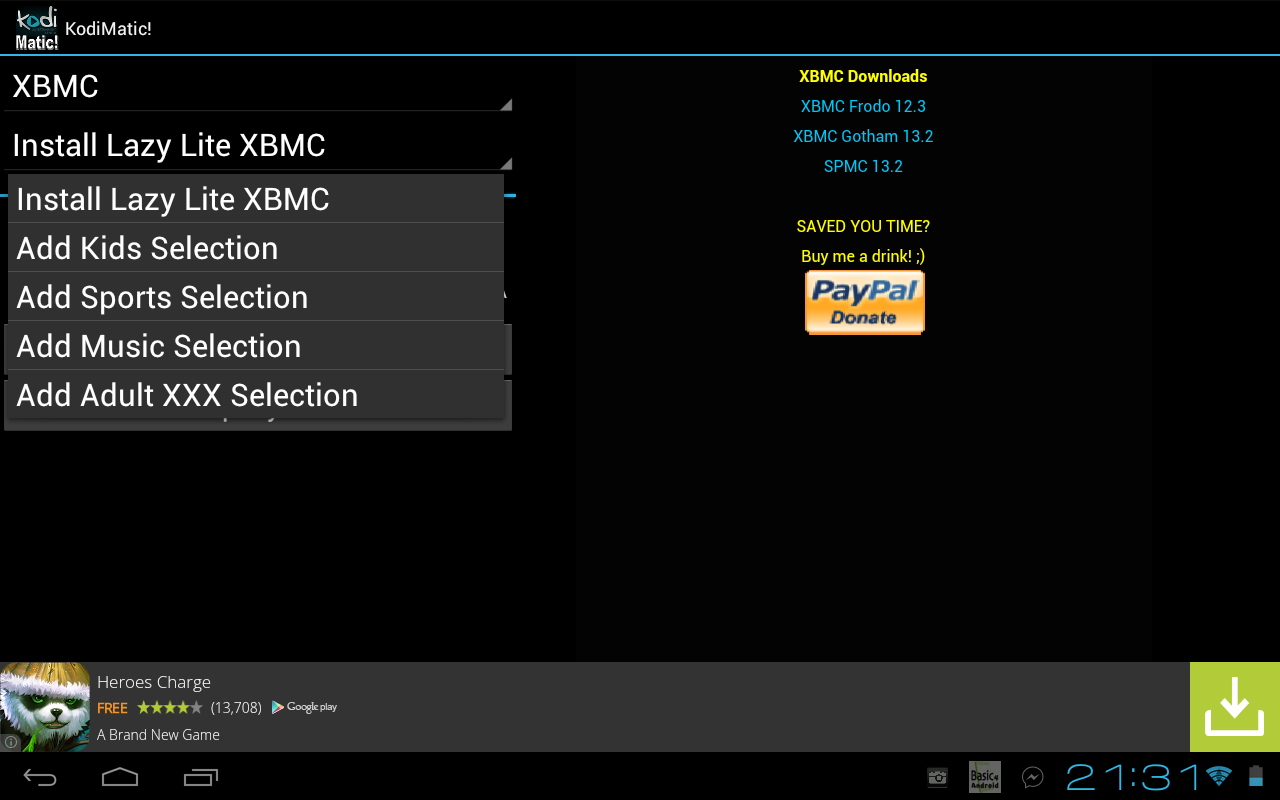Tap the ad info icon
Image resolution: width=1280 pixels, height=800 pixels.
[10, 742]
